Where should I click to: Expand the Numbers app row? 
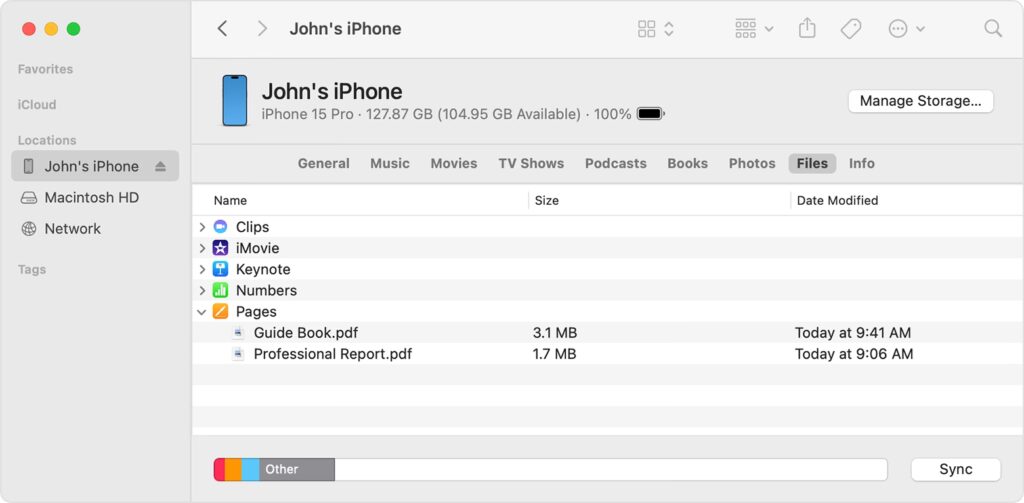pyautogui.click(x=202, y=291)
